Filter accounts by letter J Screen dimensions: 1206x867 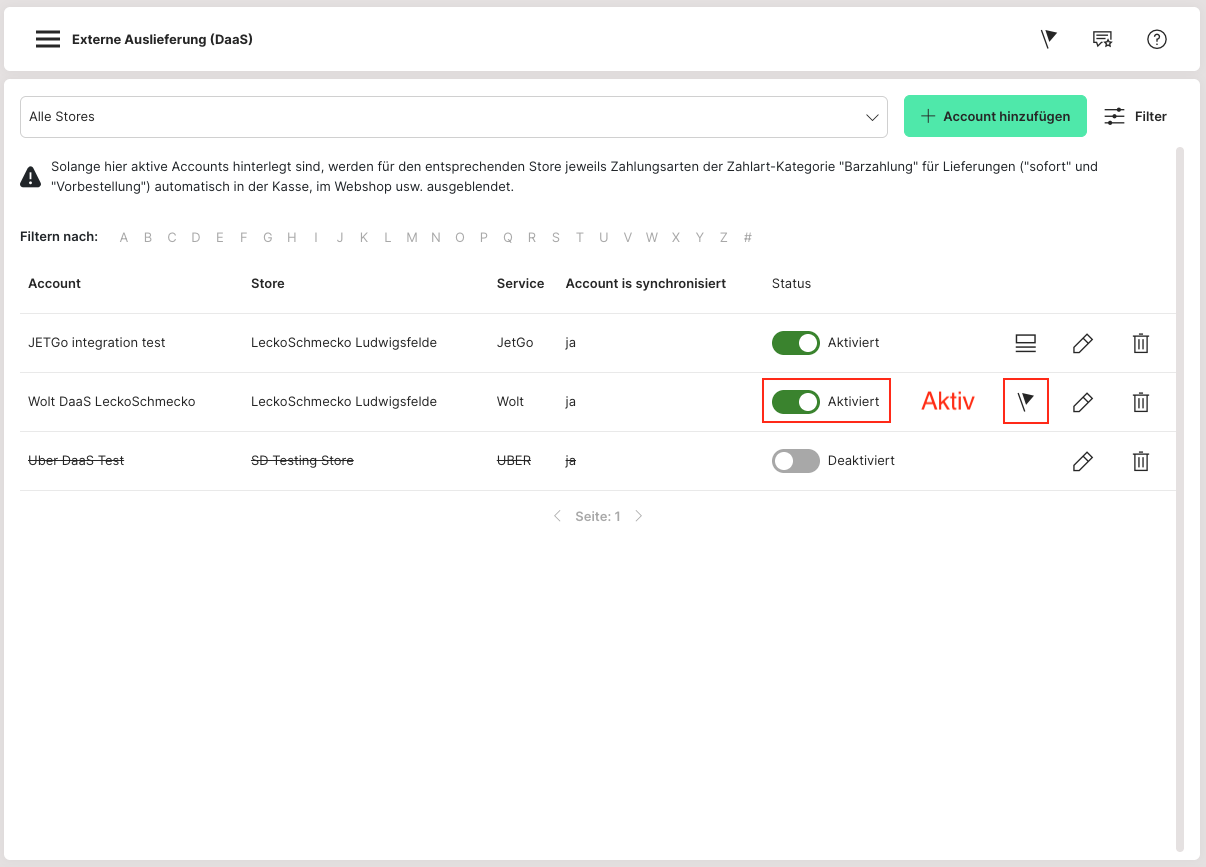340,237
